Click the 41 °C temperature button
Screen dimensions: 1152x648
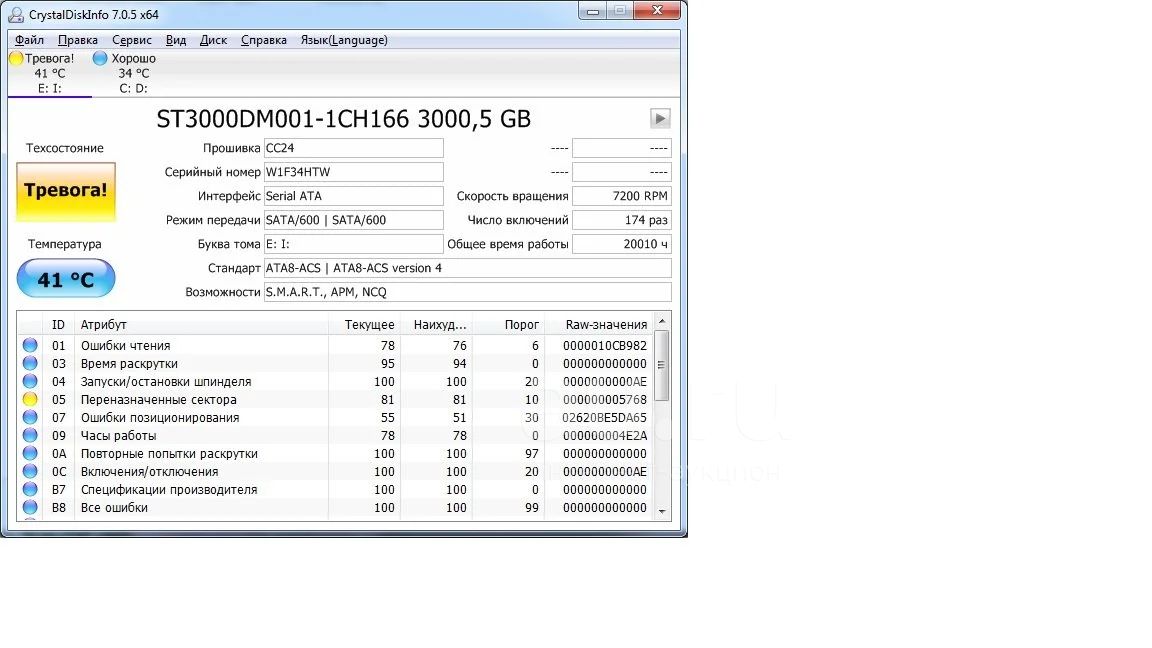(66, 278)
